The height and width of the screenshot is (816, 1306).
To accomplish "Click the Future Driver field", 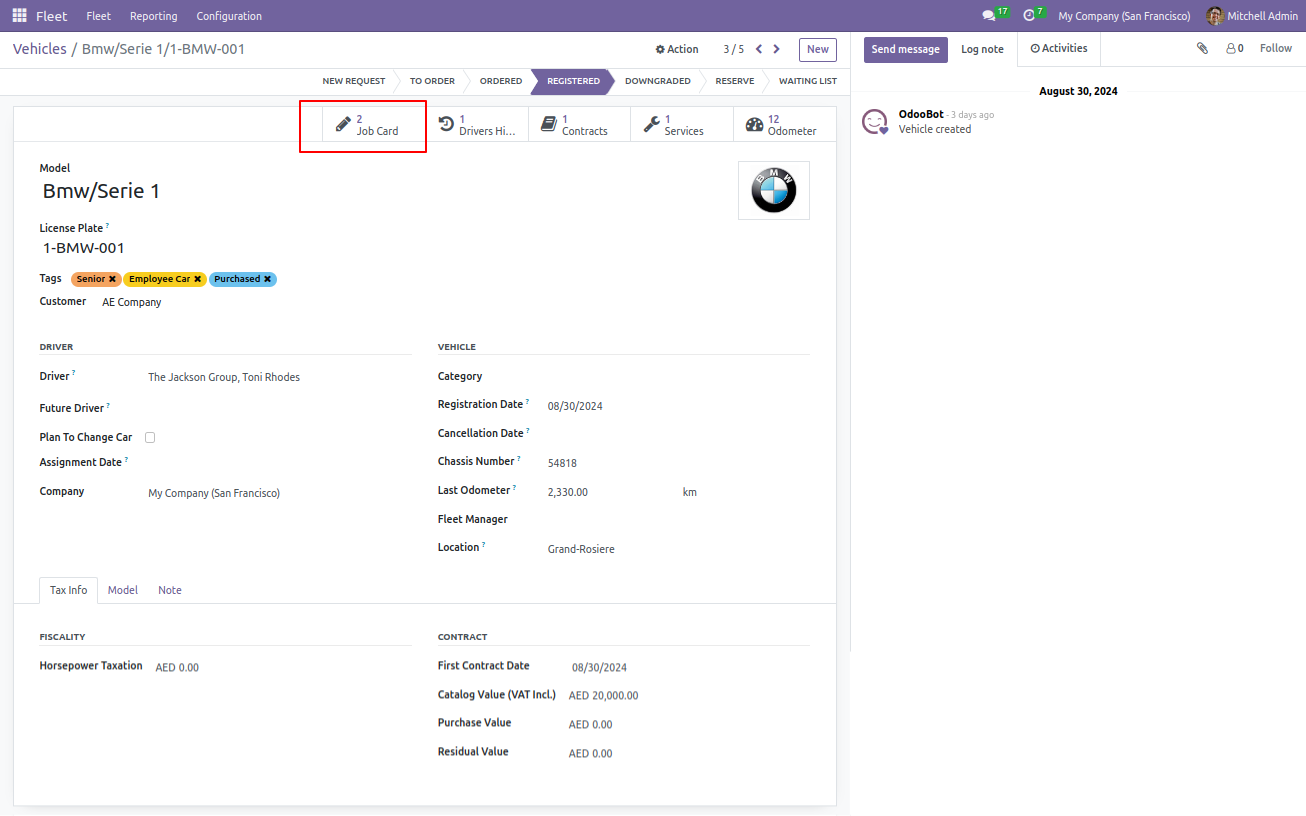I will [280, 408].
